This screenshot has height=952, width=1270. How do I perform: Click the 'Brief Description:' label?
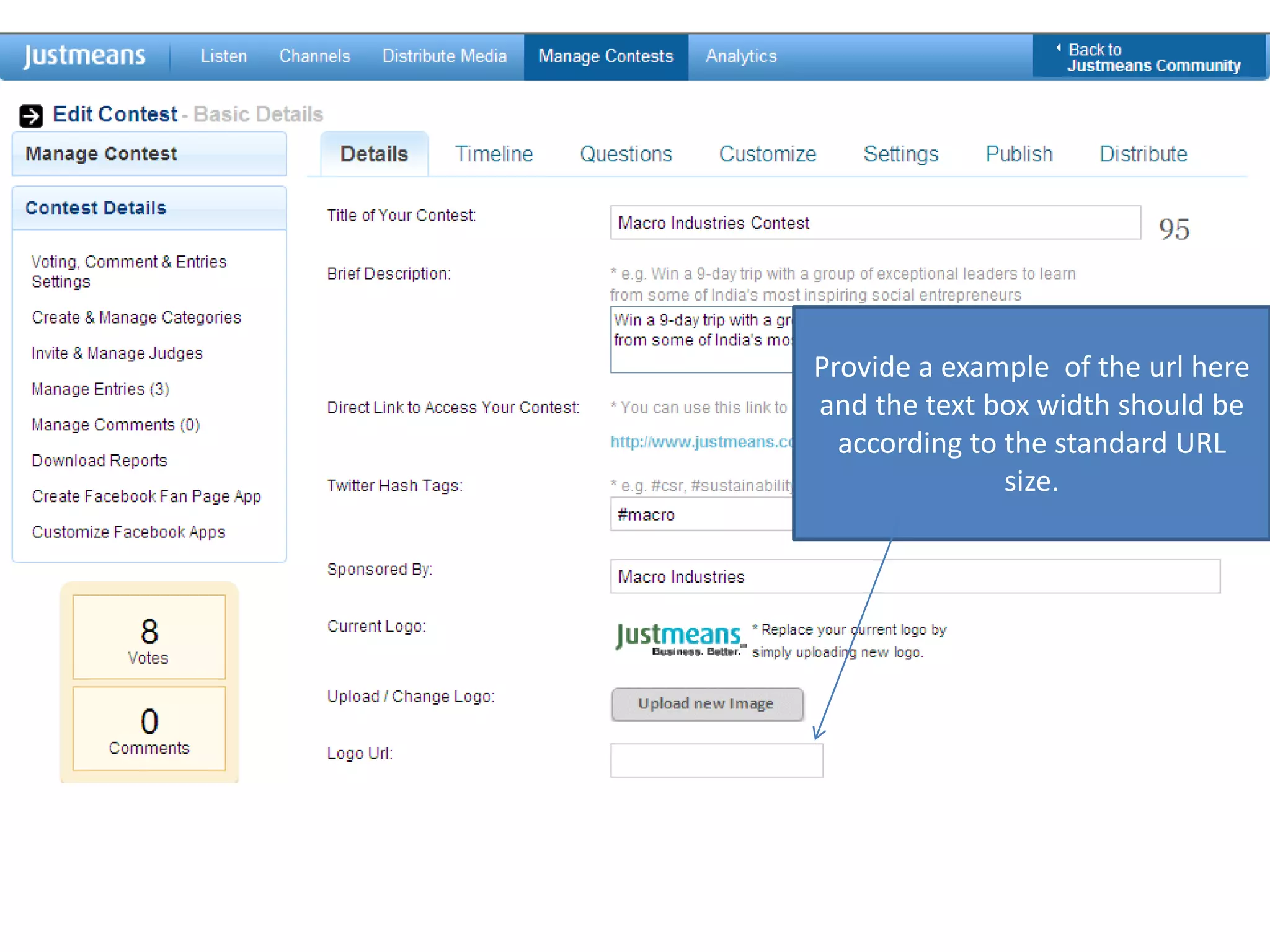coord(389,274)
